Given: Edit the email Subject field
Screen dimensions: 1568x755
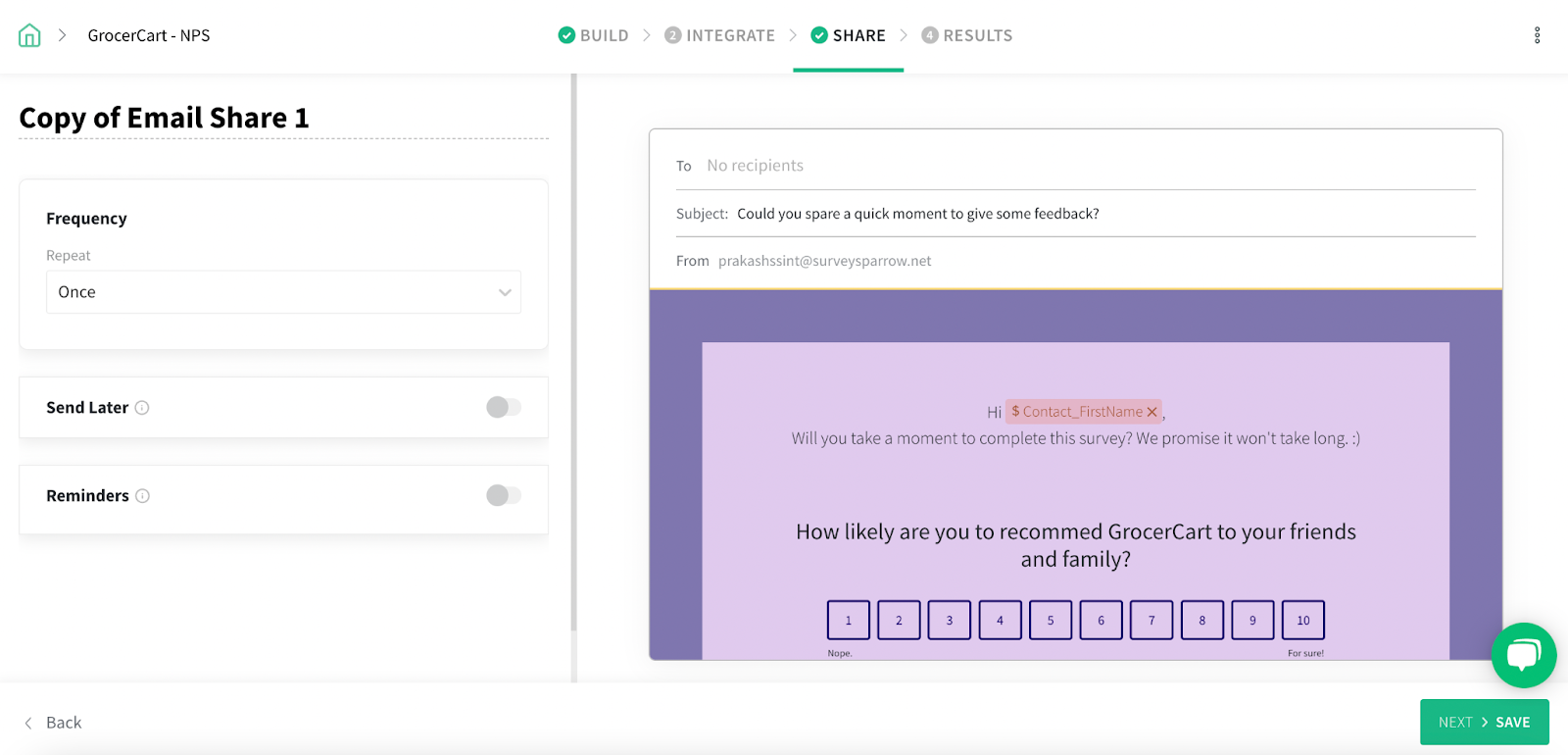Looking at the screenshot, I should click(x=1076, y=214).
